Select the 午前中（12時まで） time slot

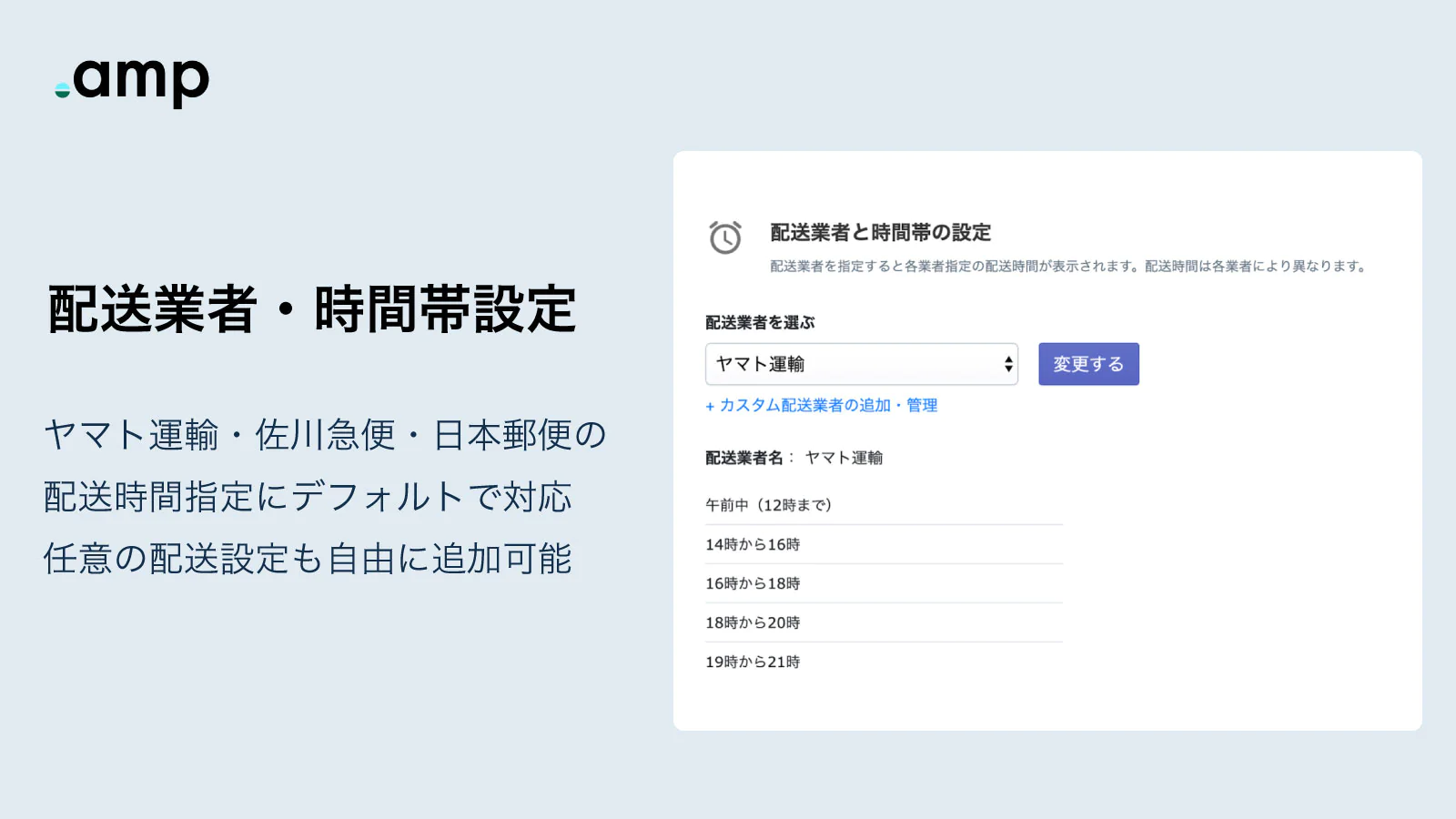tap(884, 505)
